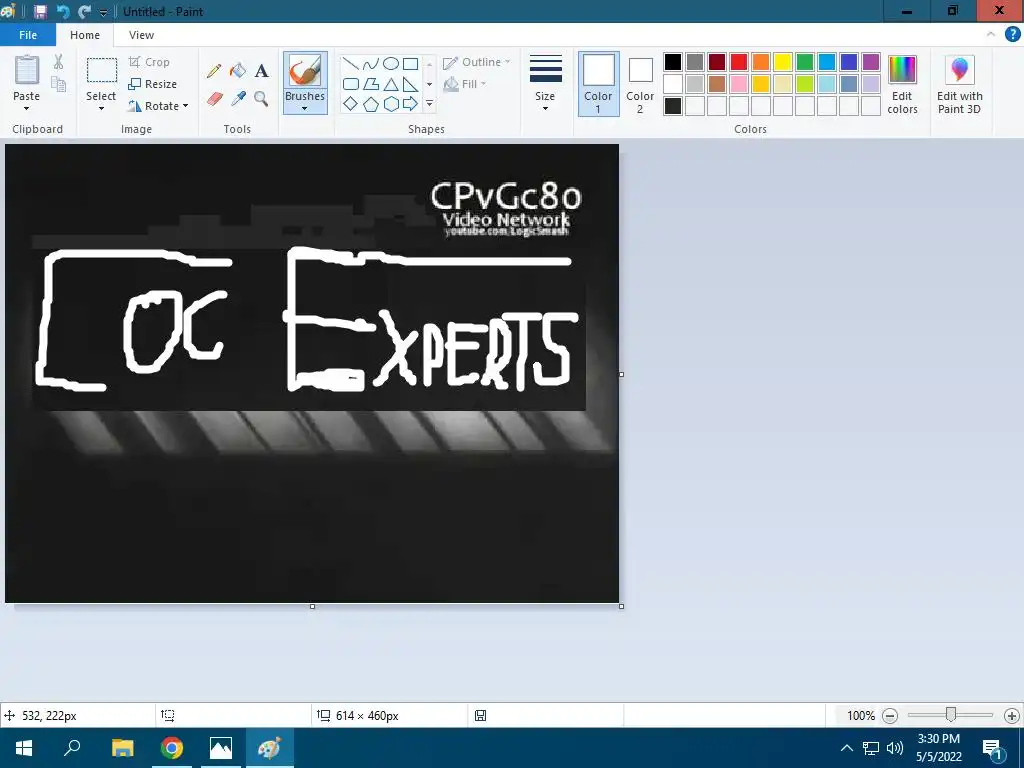Expand the Shapes gallery more arrow

click(429, 104)
